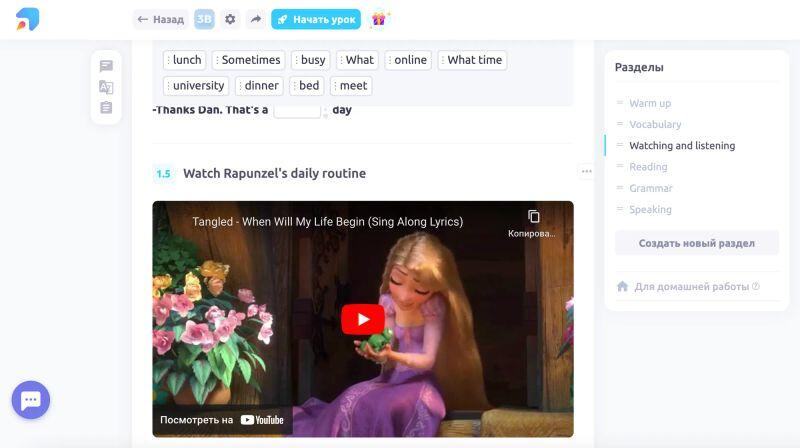Open Для домашней работы link
800x448 pixels.
(691, 286)
